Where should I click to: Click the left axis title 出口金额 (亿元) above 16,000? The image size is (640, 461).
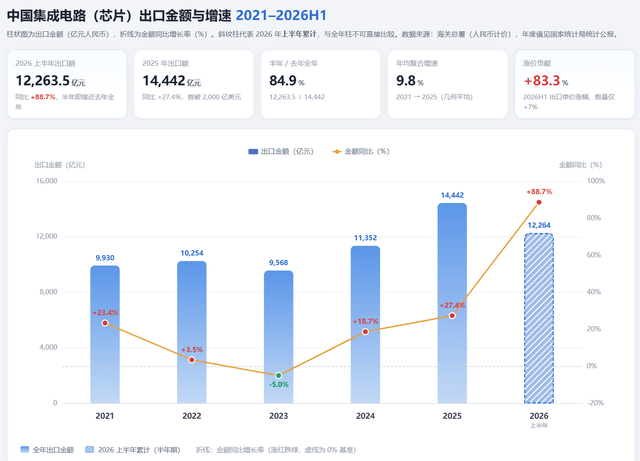[60, 165]
